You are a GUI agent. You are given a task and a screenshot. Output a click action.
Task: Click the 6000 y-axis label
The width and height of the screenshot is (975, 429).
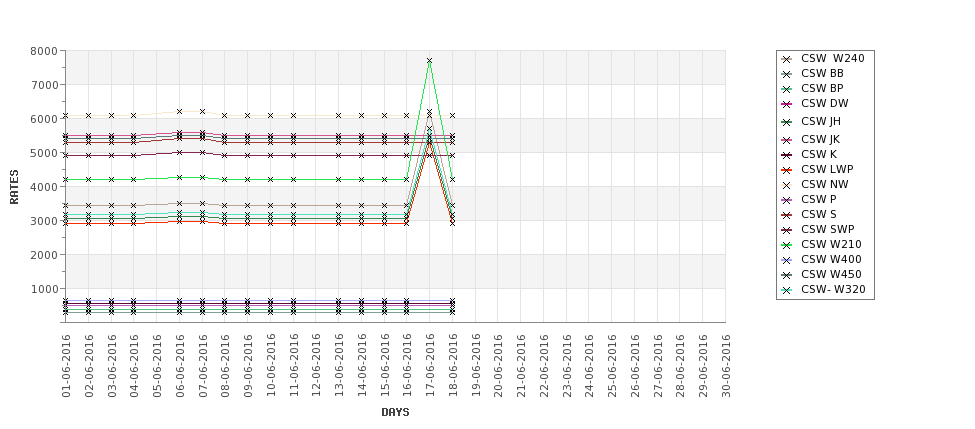[x=44, y=119]
